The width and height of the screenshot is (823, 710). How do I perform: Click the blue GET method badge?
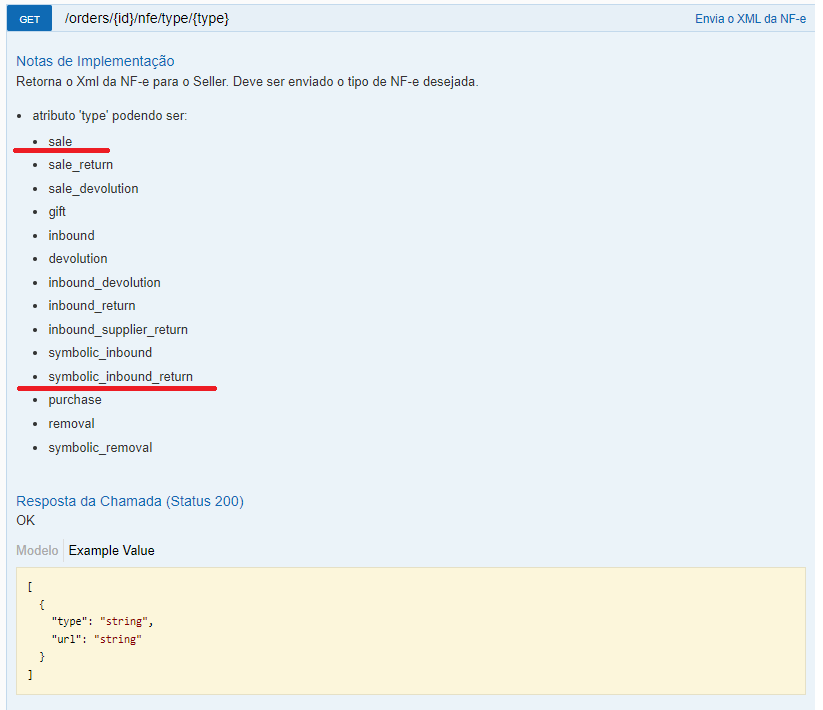pos(29,19)
